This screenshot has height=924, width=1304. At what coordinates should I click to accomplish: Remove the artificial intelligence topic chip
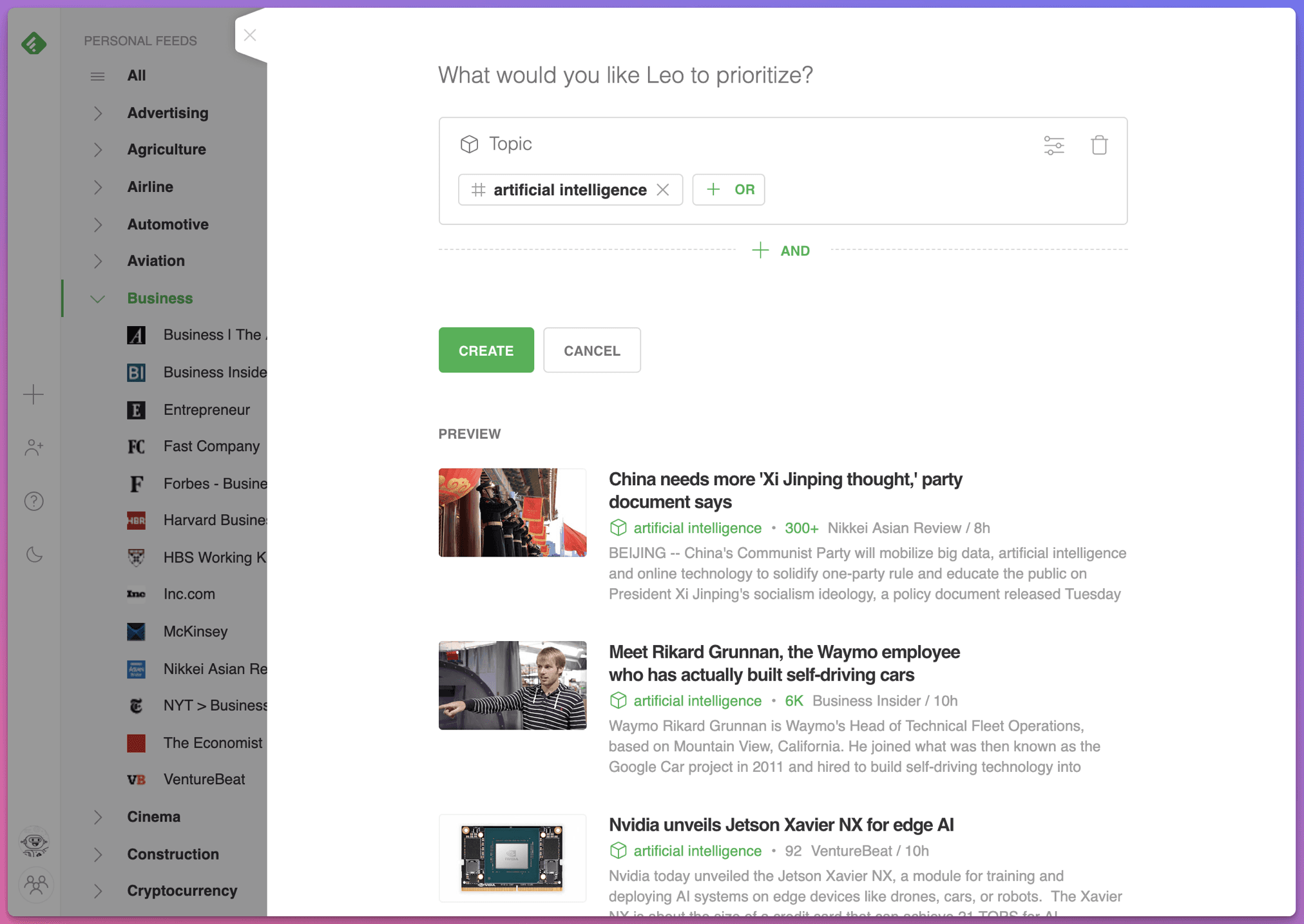pyautogui.click(x=663, y=189)
